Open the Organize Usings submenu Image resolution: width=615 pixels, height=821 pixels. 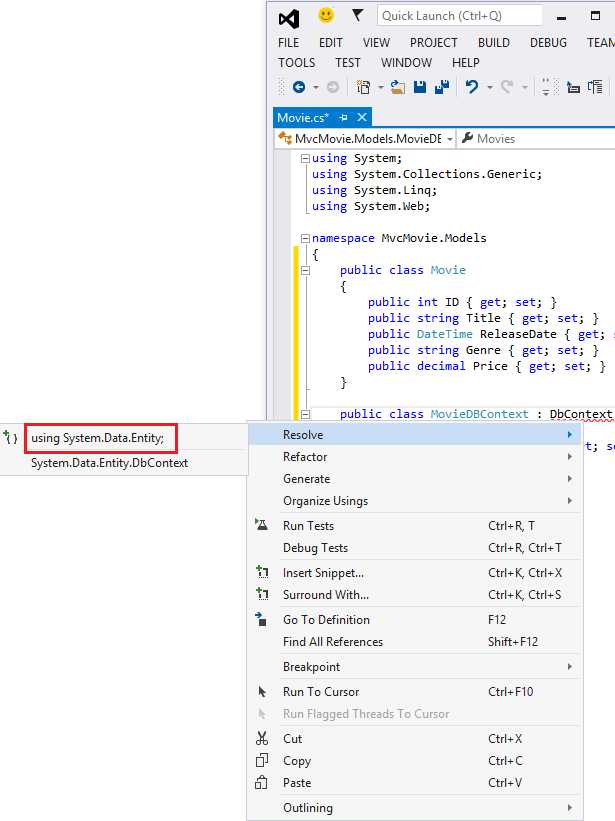[415, 501]
